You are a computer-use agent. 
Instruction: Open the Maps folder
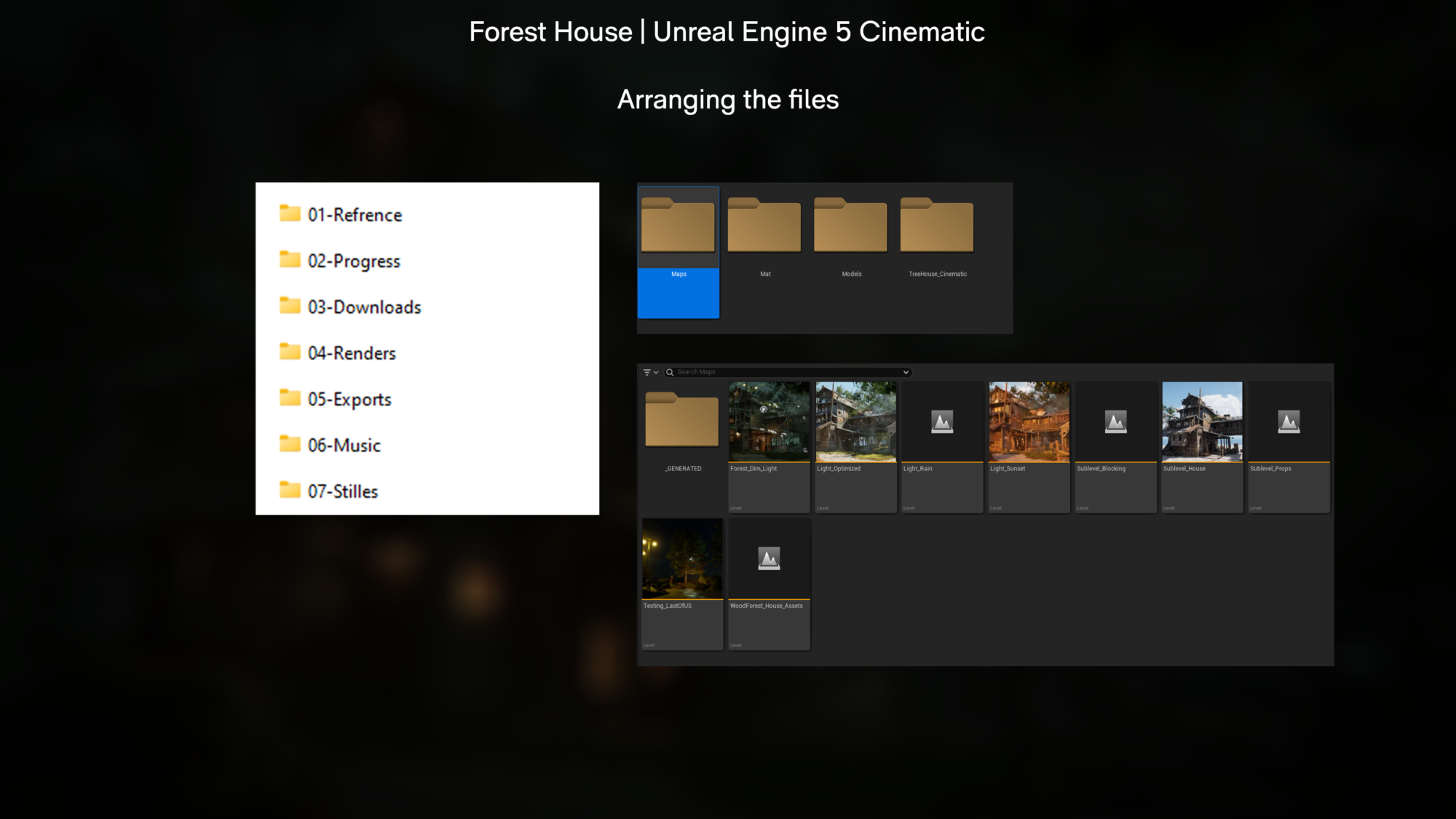tap(678, 226)
